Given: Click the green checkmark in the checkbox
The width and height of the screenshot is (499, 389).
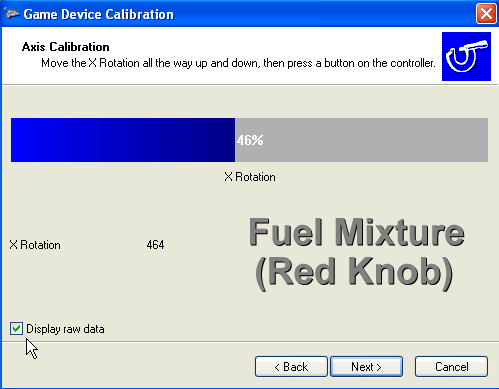Looking at the screenshot, I should coord(16,329).
